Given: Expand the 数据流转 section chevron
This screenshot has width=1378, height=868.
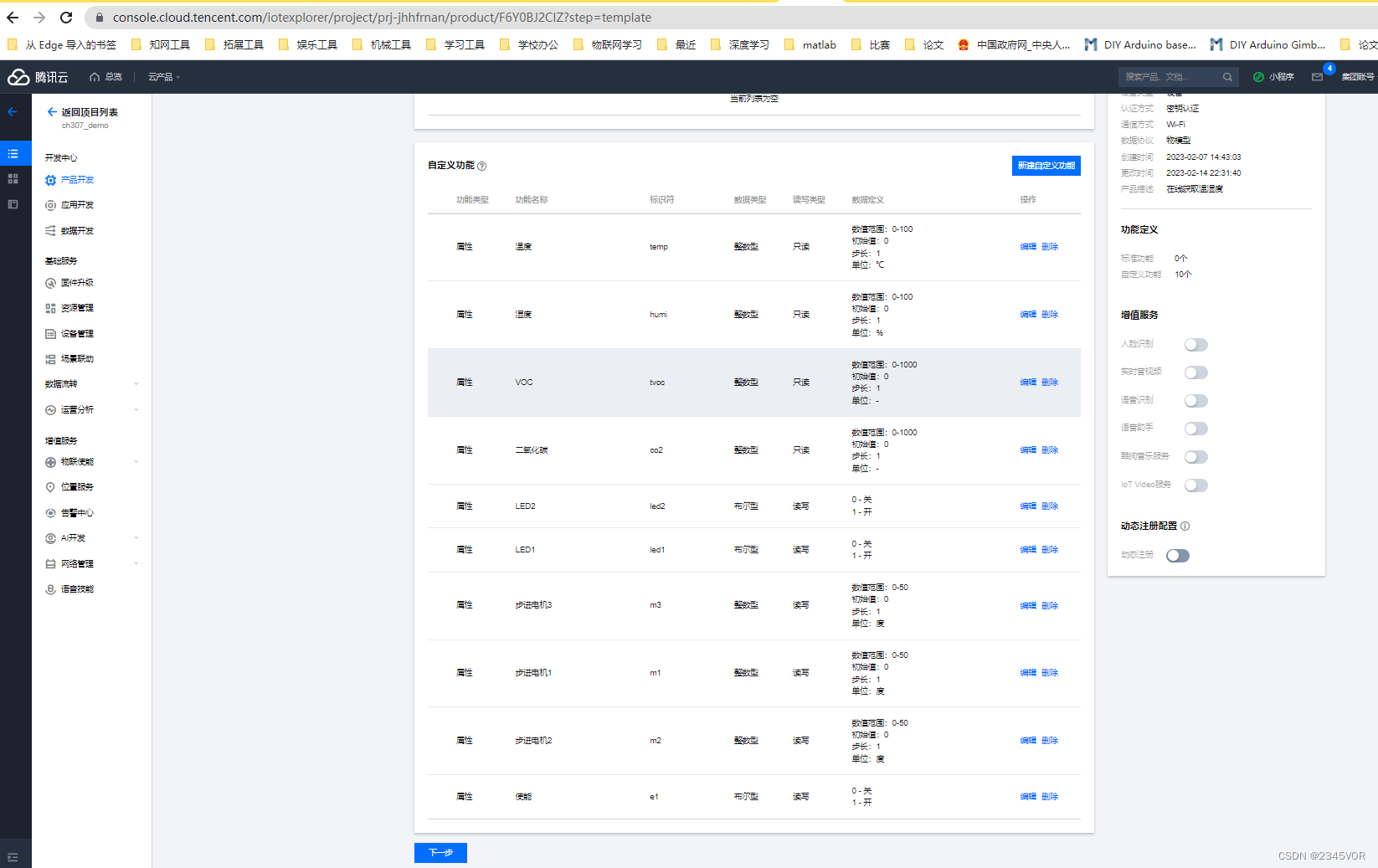Looking at the screenshot, I should point(136,384).
